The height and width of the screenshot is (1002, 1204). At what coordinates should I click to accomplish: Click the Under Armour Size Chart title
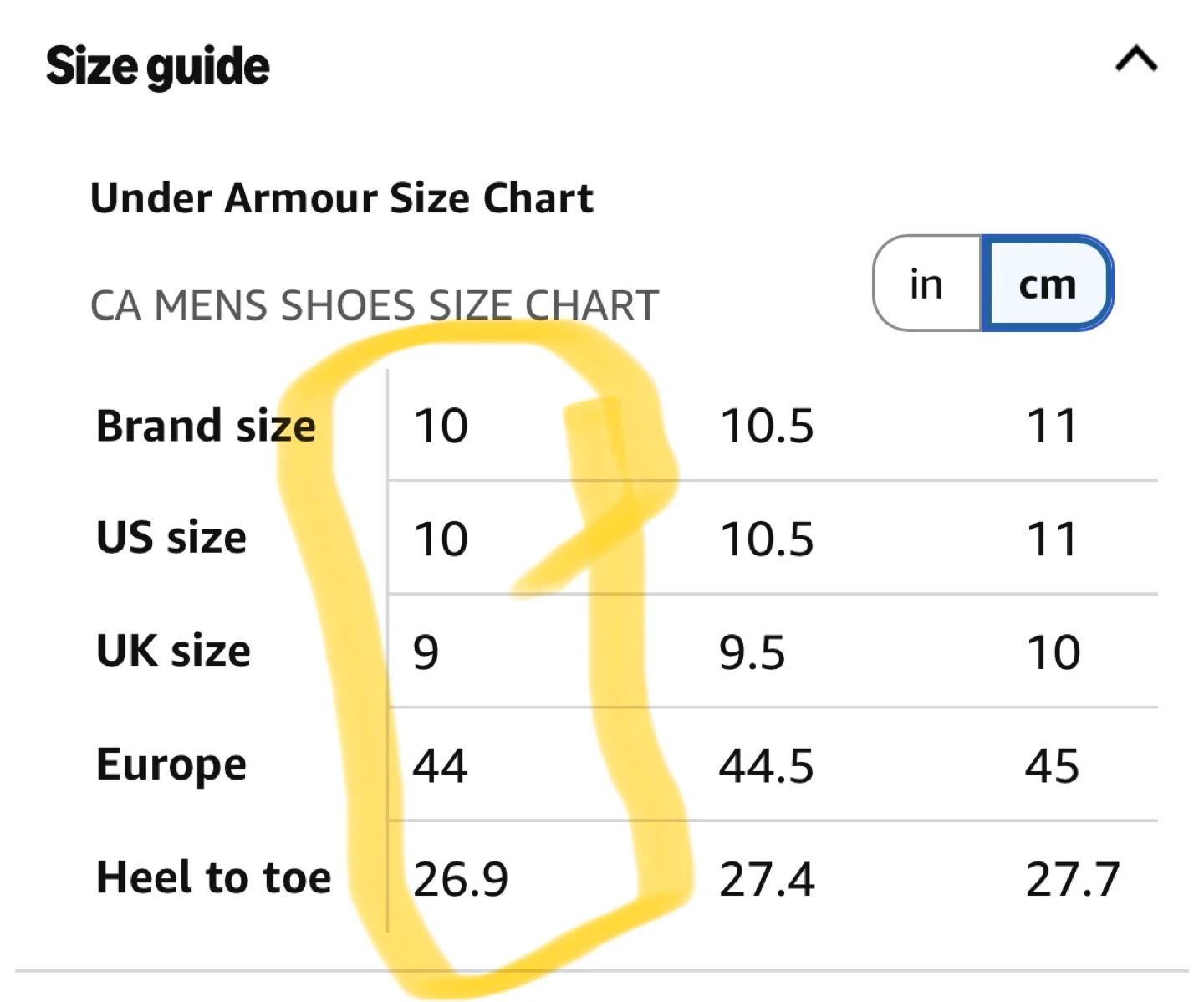click(x=341, y=199)
